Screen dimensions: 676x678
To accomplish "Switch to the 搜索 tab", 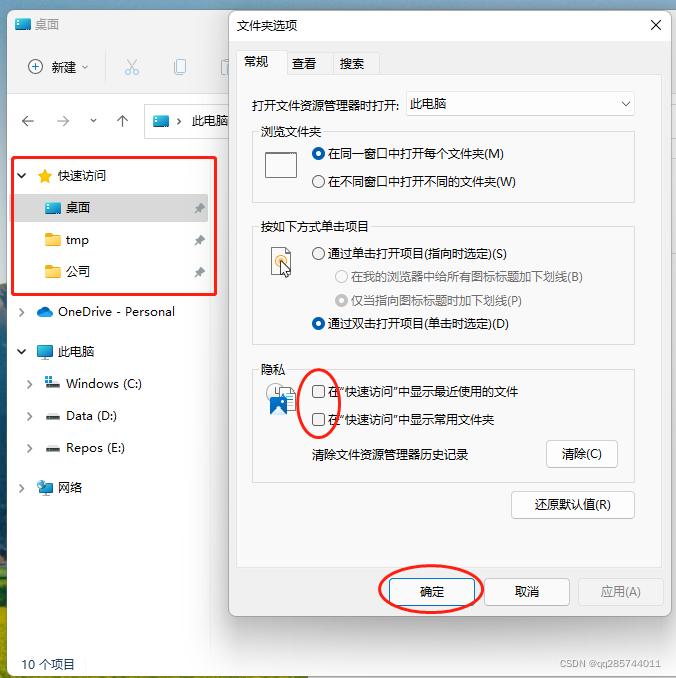I will pyautogui.click(x=352, y=64).
